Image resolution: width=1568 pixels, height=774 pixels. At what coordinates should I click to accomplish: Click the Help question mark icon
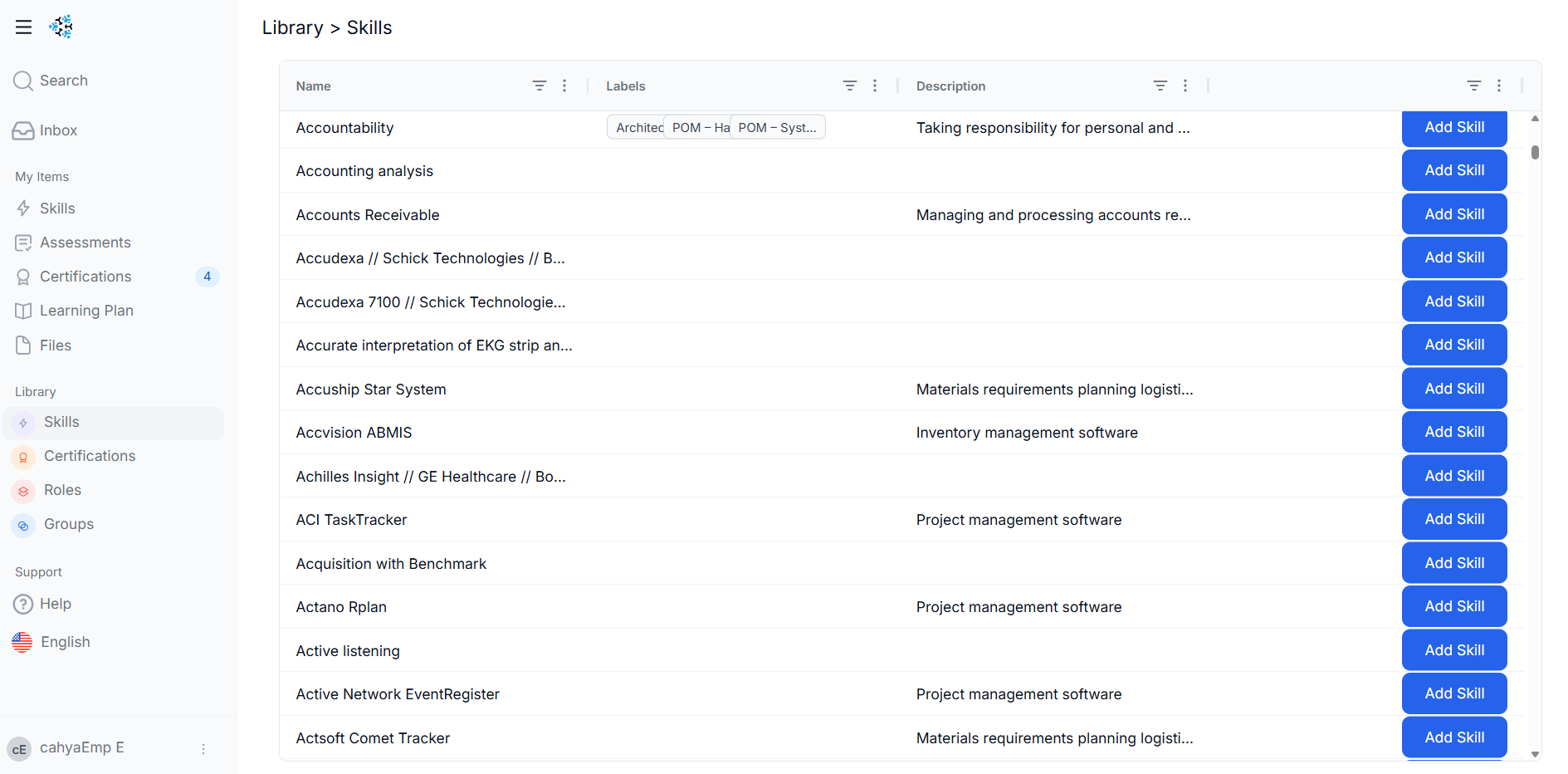point(23,604)
